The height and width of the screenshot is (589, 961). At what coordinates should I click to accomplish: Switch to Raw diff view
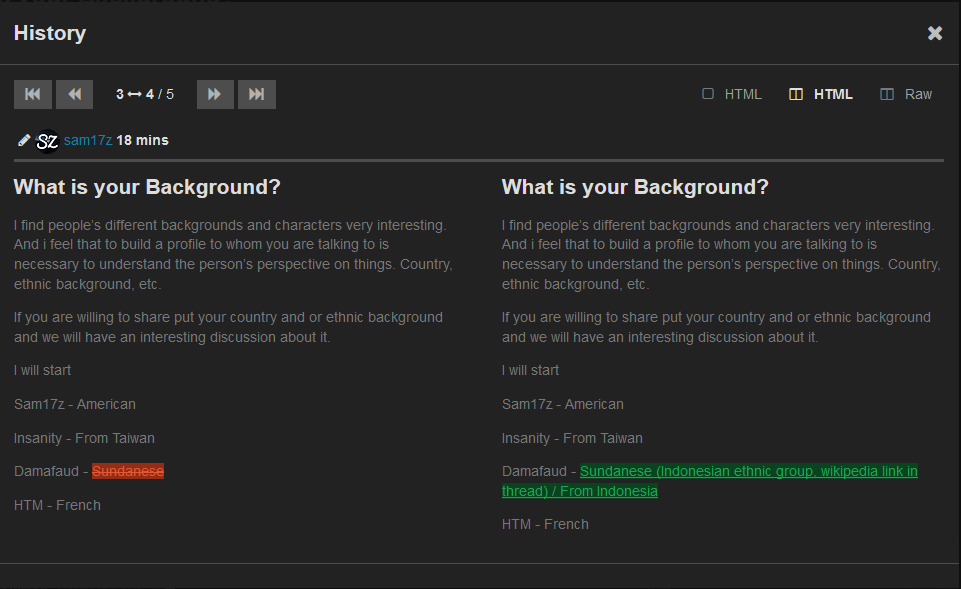[906, 94]
